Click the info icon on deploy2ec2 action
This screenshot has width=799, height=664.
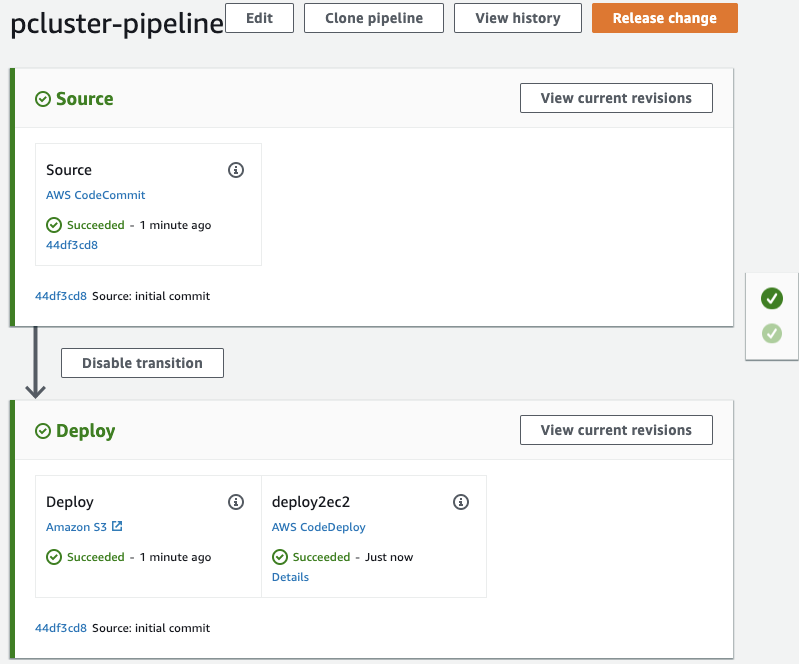pos(461,502)
